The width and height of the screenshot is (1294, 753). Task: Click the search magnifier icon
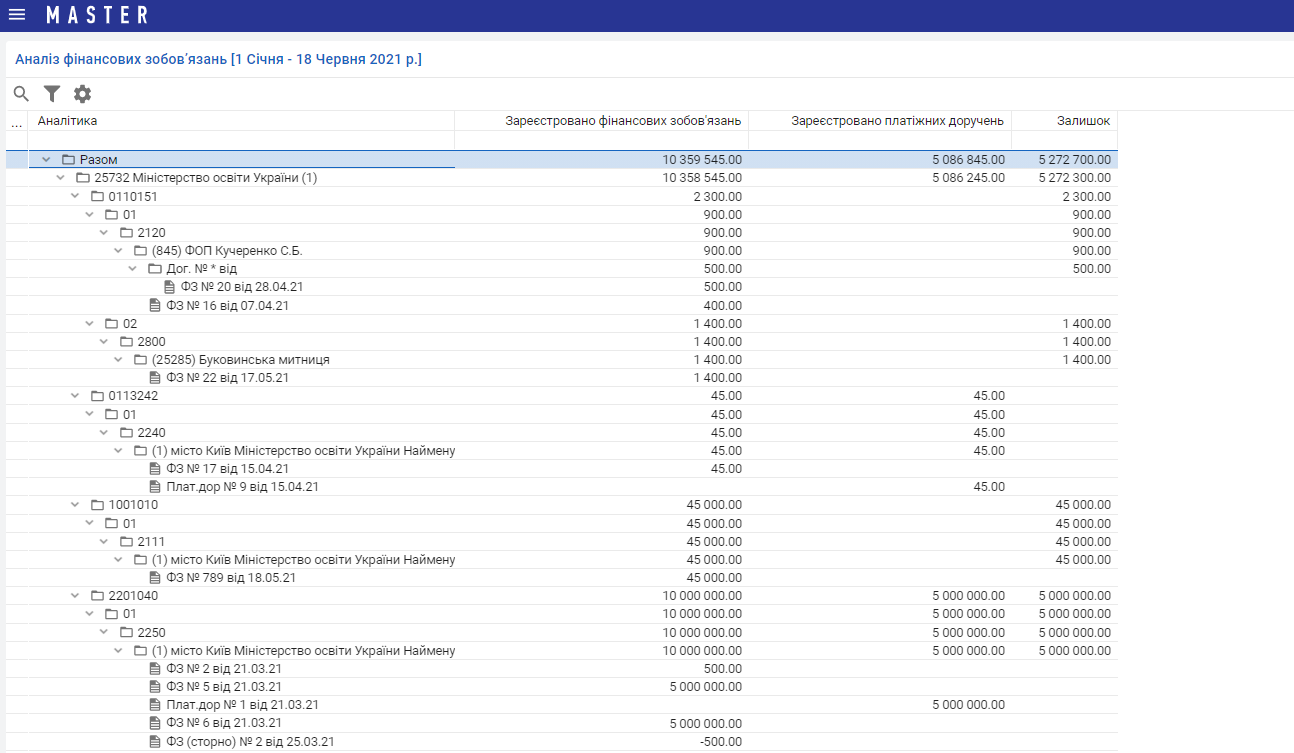pyautogui.click(x=21, y=94)
